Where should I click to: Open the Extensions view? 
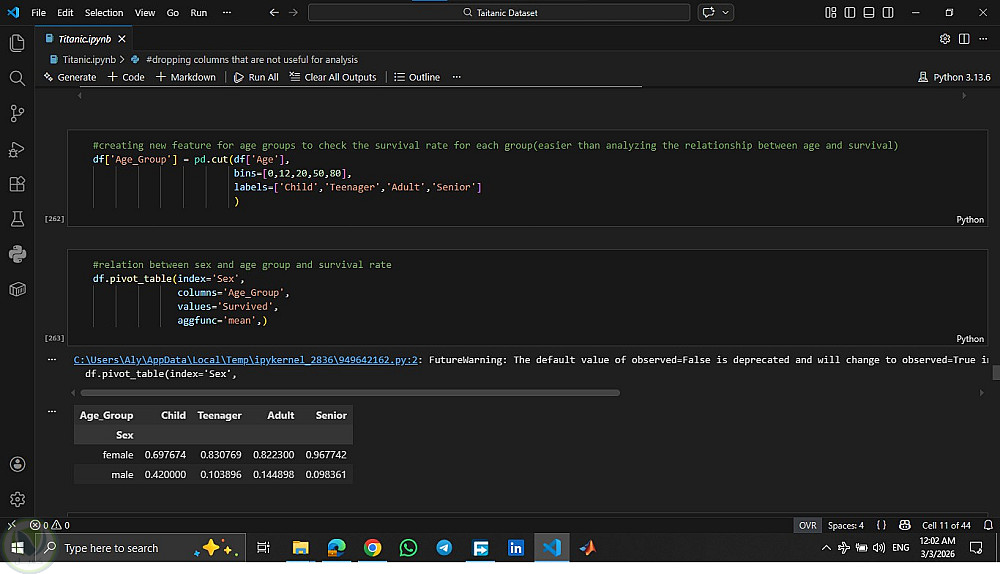pos(16,184)
